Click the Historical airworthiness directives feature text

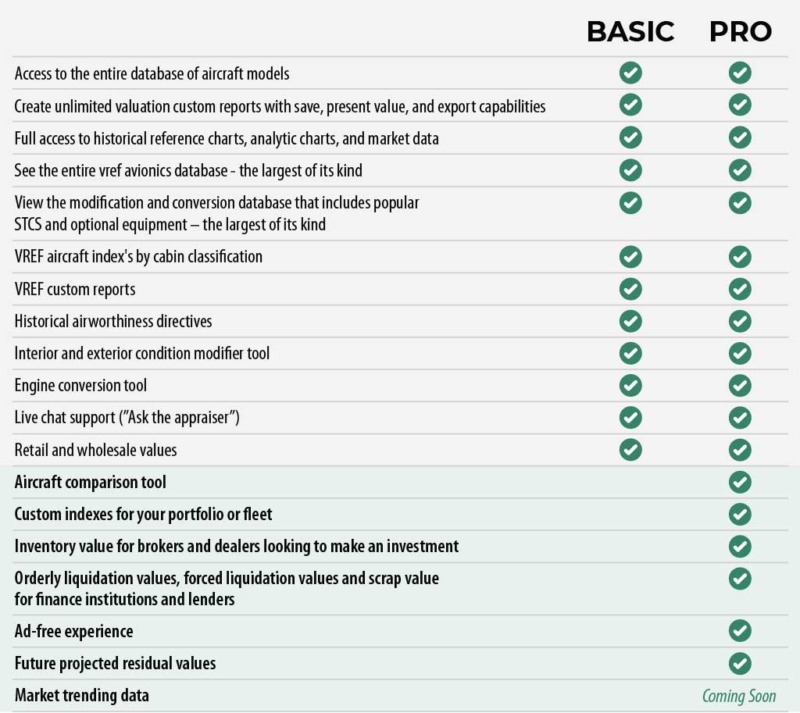pos(113,321)
